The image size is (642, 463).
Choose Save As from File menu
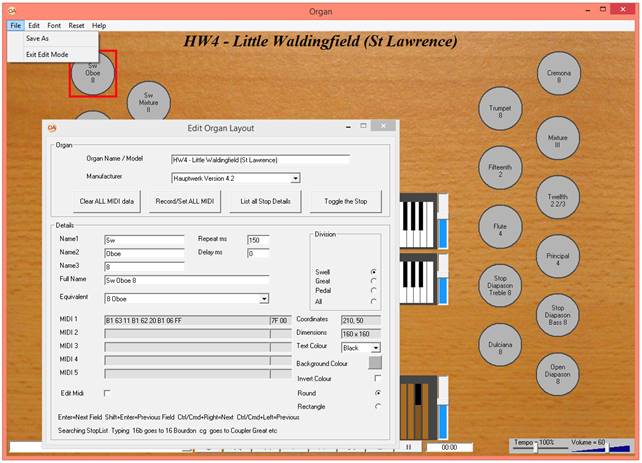coord(37,39)
